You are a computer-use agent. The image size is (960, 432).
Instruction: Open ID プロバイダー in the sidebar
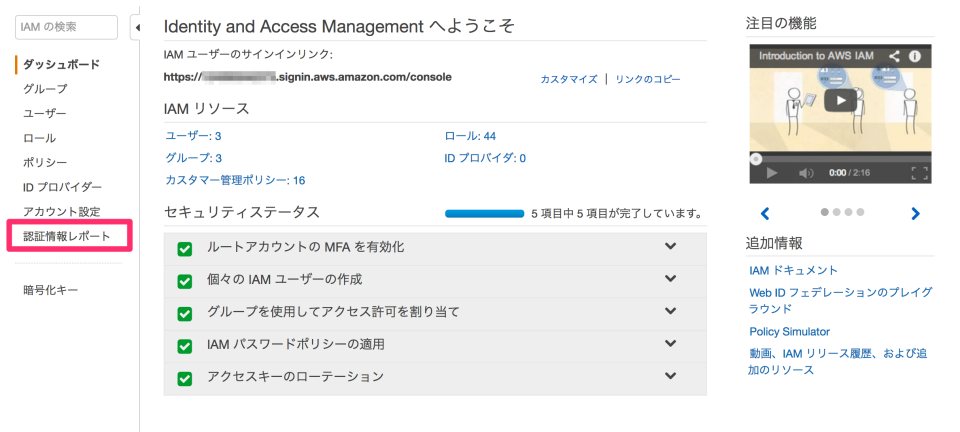pyautogui.click(x=62, y=187)
